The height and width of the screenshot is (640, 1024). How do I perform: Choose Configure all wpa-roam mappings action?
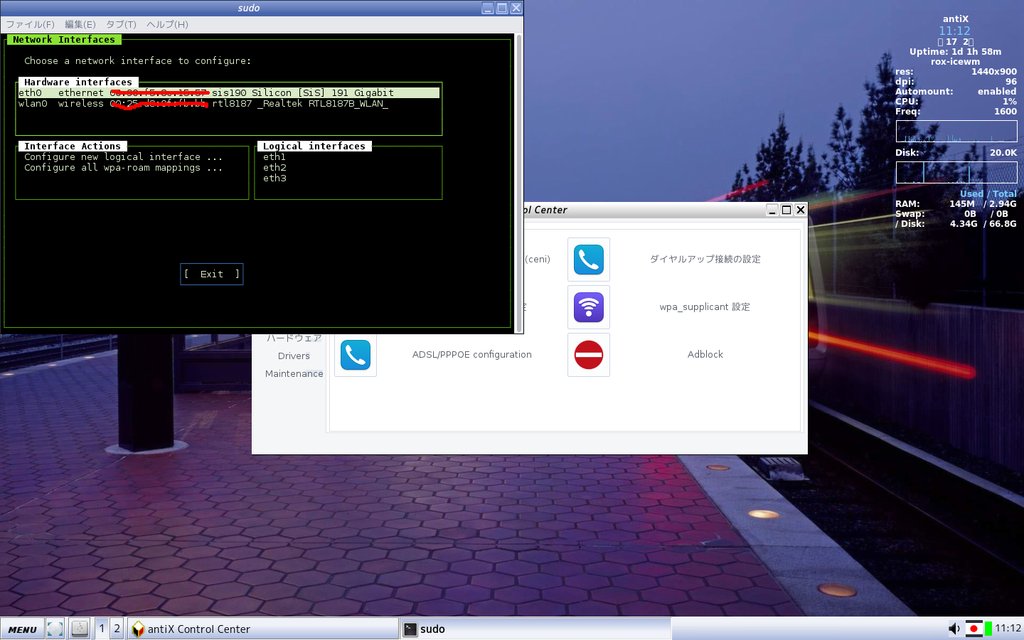point(123,168)
